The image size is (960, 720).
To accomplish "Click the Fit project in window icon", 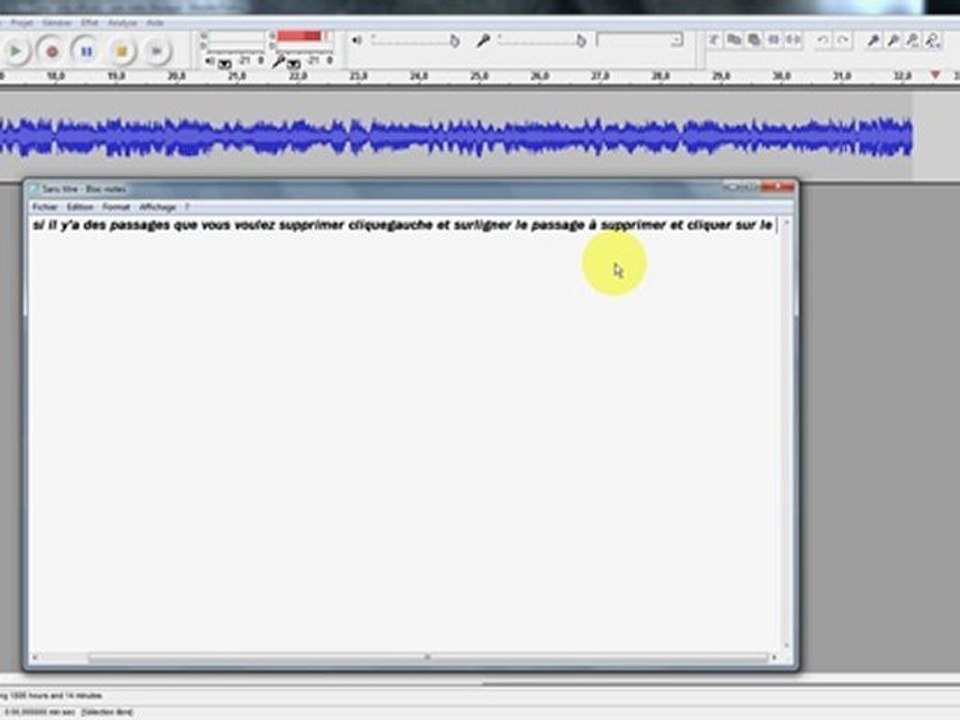I will 932,41.
